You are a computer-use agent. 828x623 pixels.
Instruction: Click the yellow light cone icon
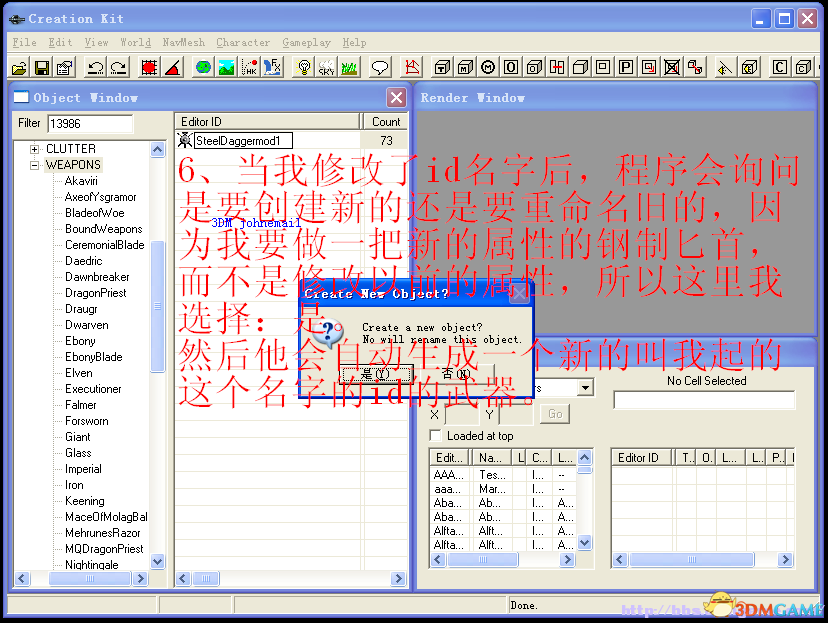(724, 68)
